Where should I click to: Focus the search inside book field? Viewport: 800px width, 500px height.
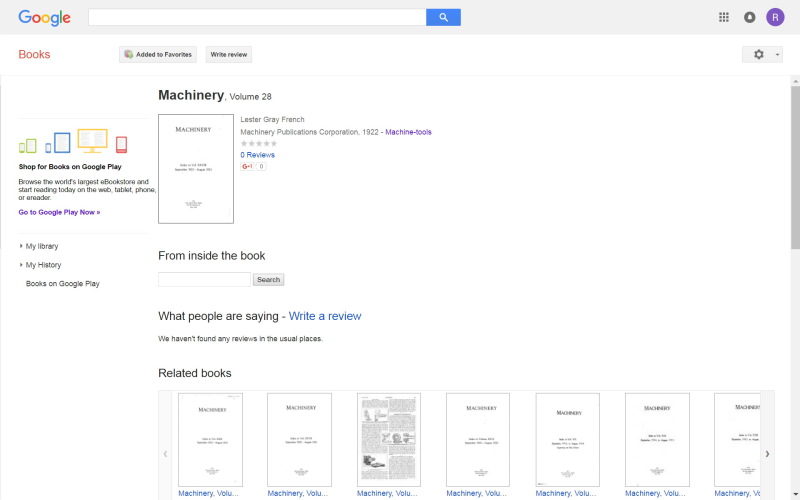pyautogui.click(x=204, y=280)
